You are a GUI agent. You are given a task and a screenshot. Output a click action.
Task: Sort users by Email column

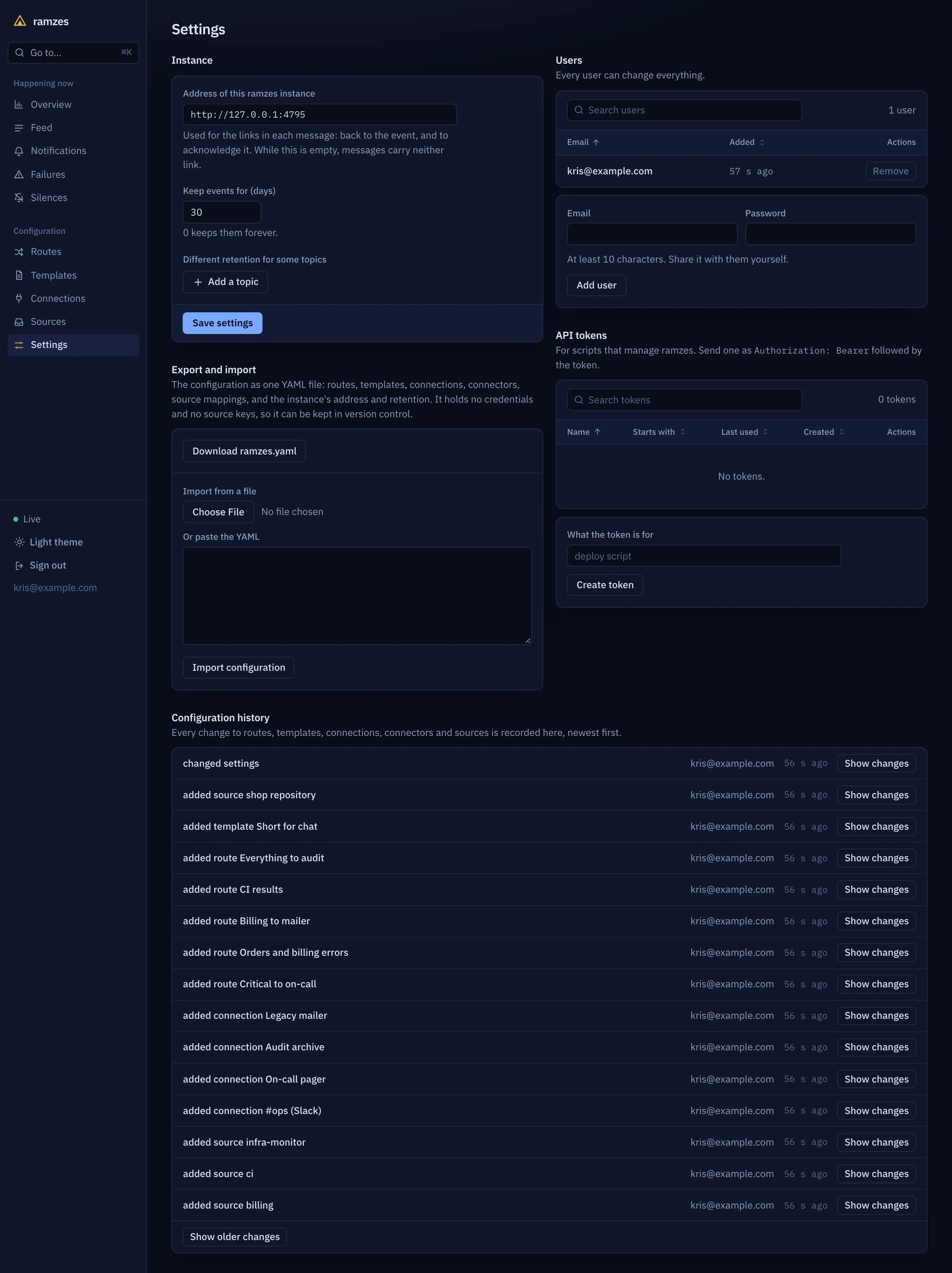[x=583, y=142]
